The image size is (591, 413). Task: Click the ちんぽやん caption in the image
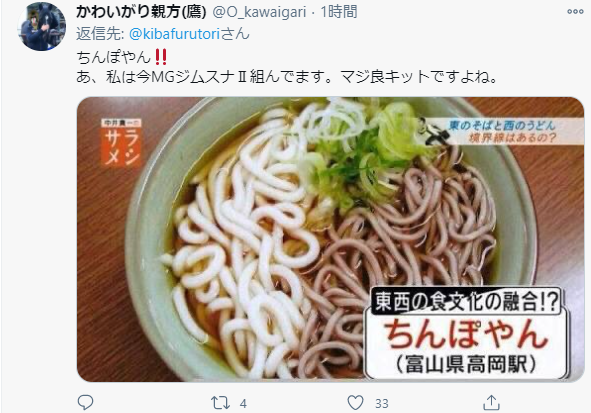(x=466, y=334)
